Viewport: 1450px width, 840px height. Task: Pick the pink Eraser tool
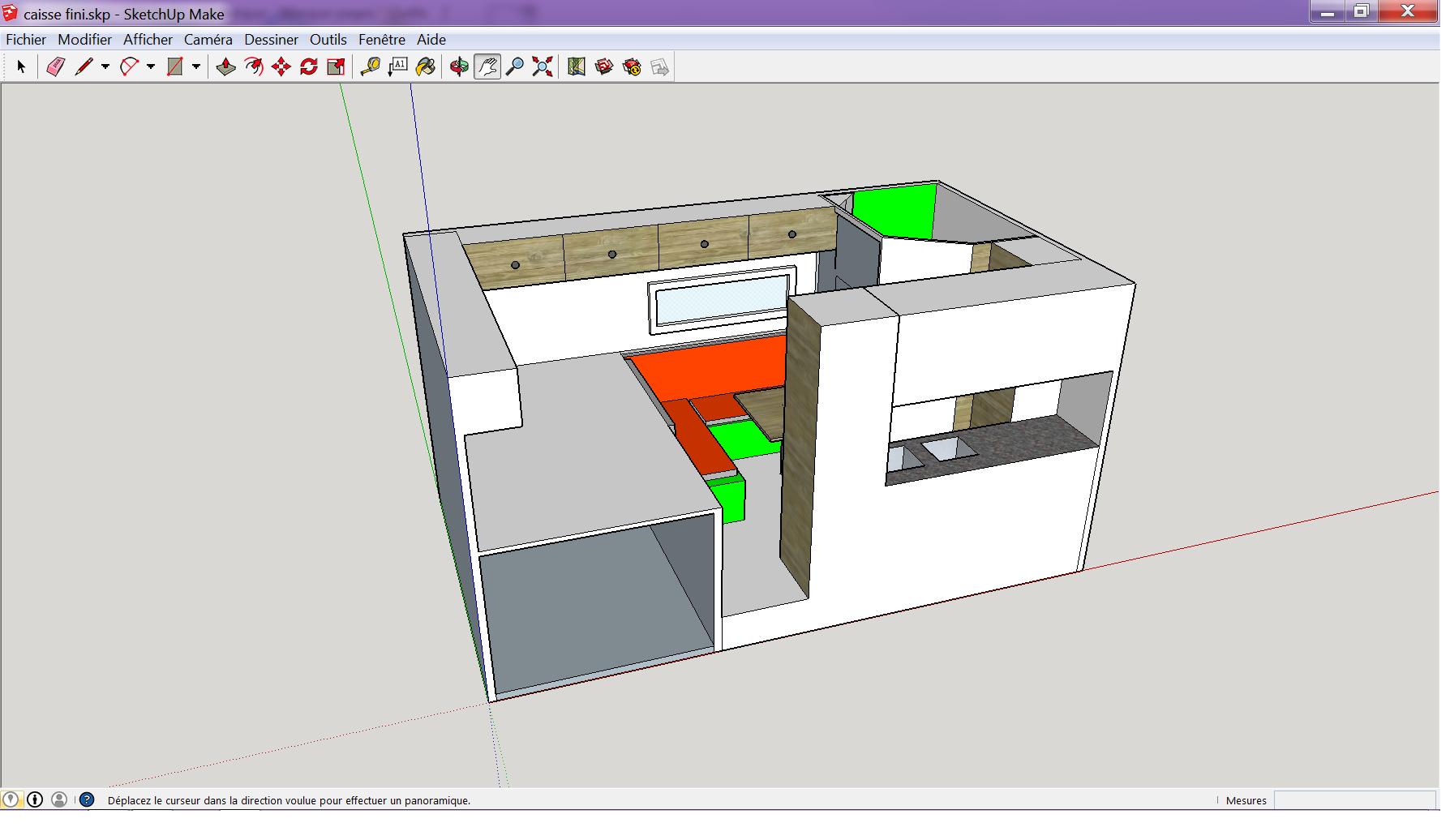55,67
